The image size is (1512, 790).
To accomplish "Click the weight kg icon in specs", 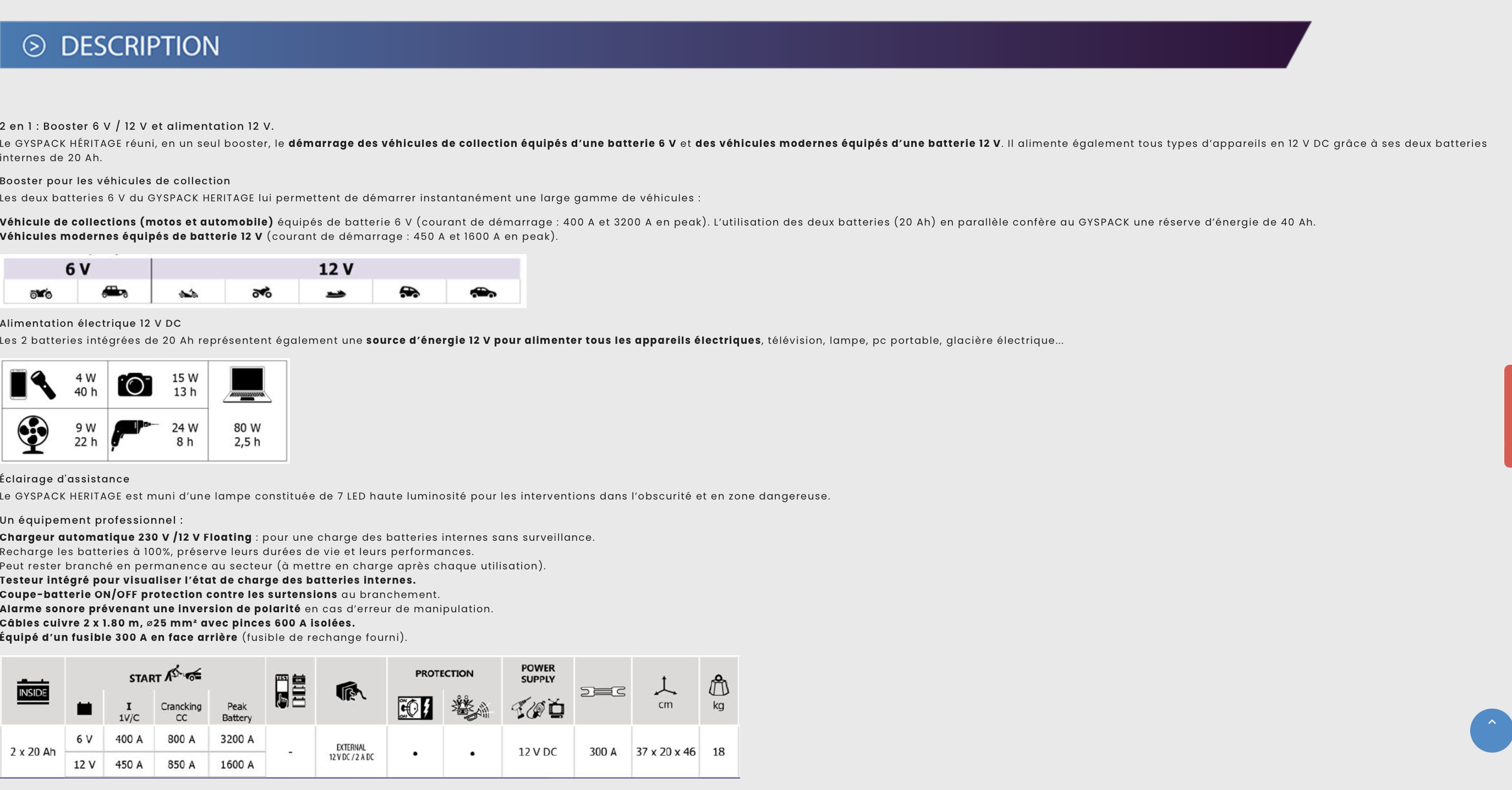I will tap(719, 685).
